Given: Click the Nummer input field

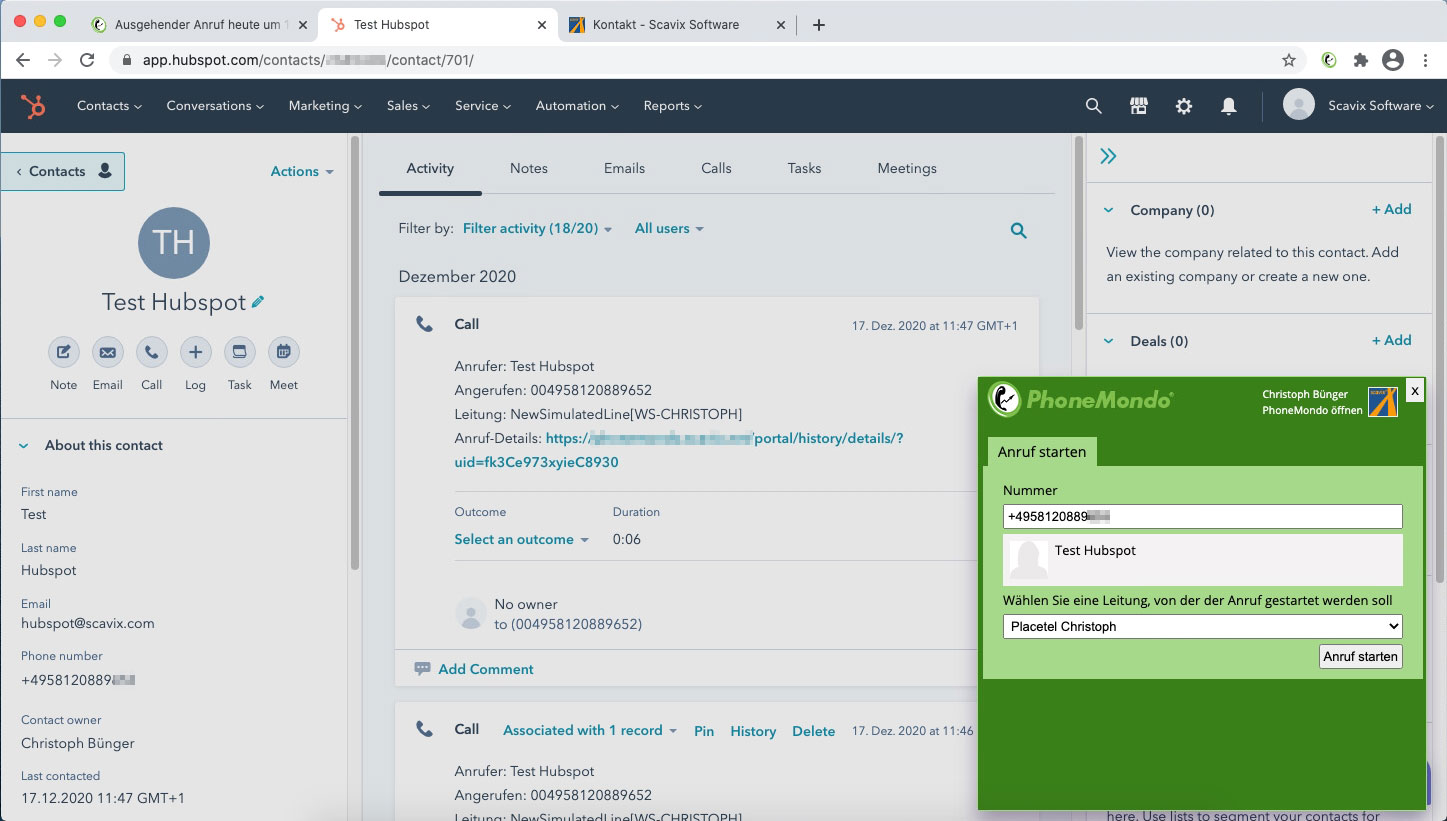Looking at the screenshot, I should point(1202,516).
